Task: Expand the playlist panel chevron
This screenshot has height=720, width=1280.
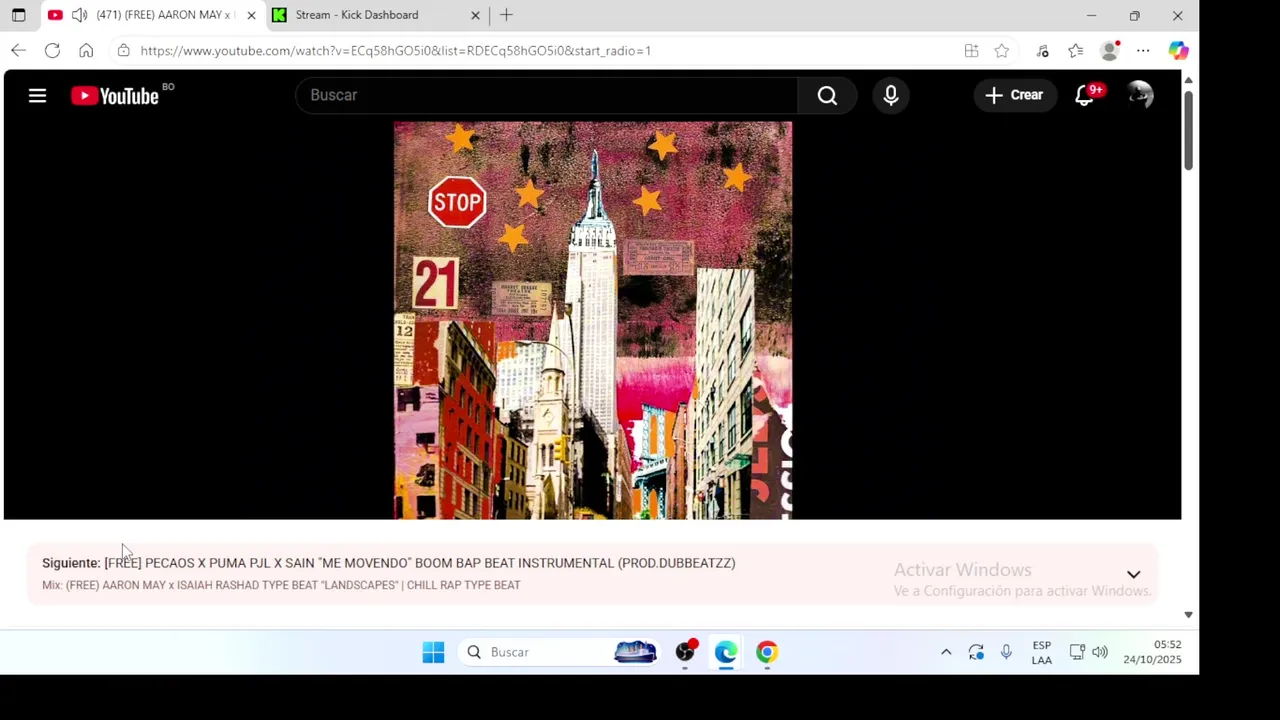Action: (x=1133, y=574)
